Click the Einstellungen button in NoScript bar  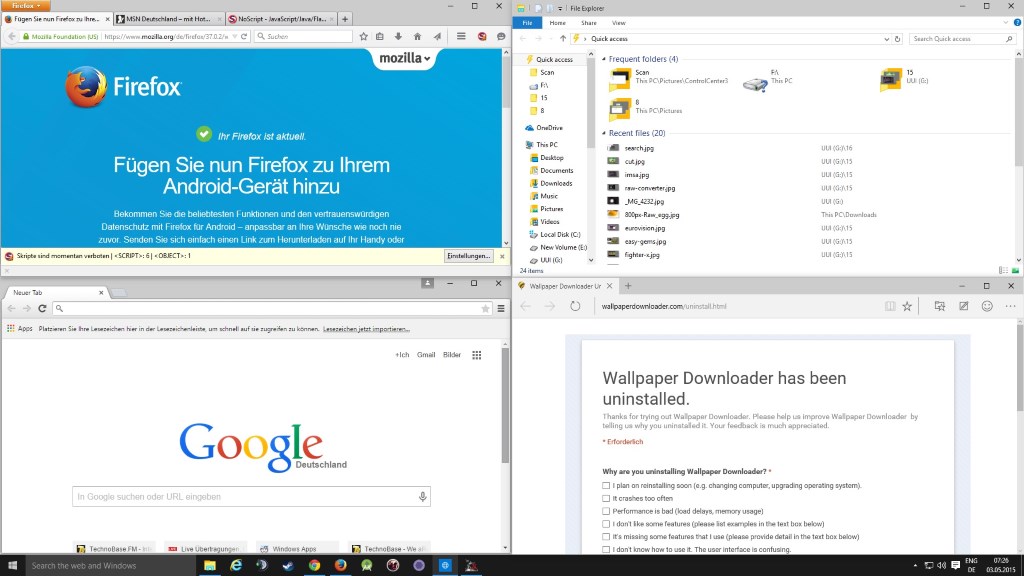(x=468, y=256)
